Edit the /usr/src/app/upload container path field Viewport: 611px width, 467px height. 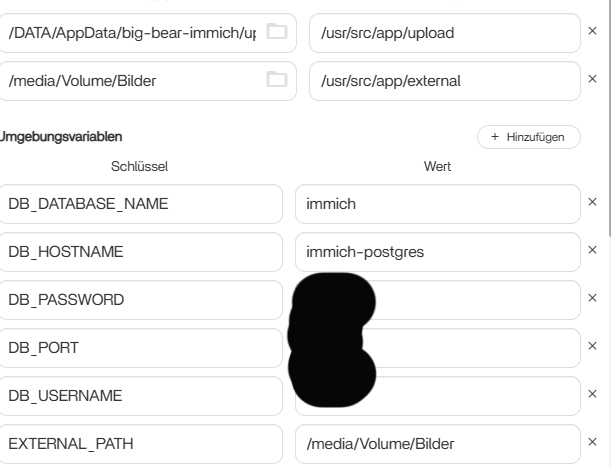coord(440,33)
